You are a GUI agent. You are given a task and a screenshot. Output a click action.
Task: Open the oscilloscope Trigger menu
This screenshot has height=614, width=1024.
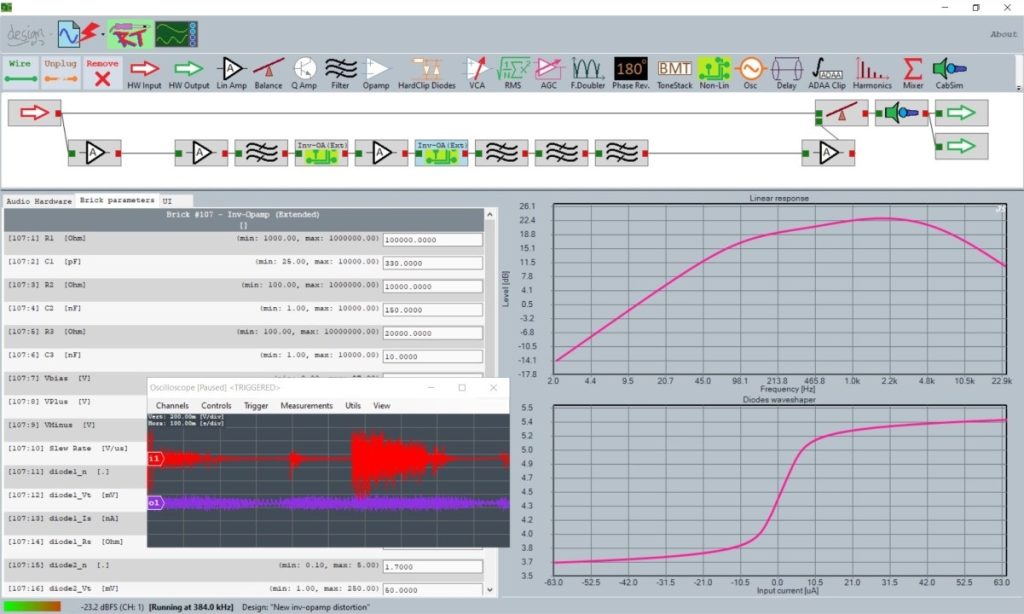256,406
